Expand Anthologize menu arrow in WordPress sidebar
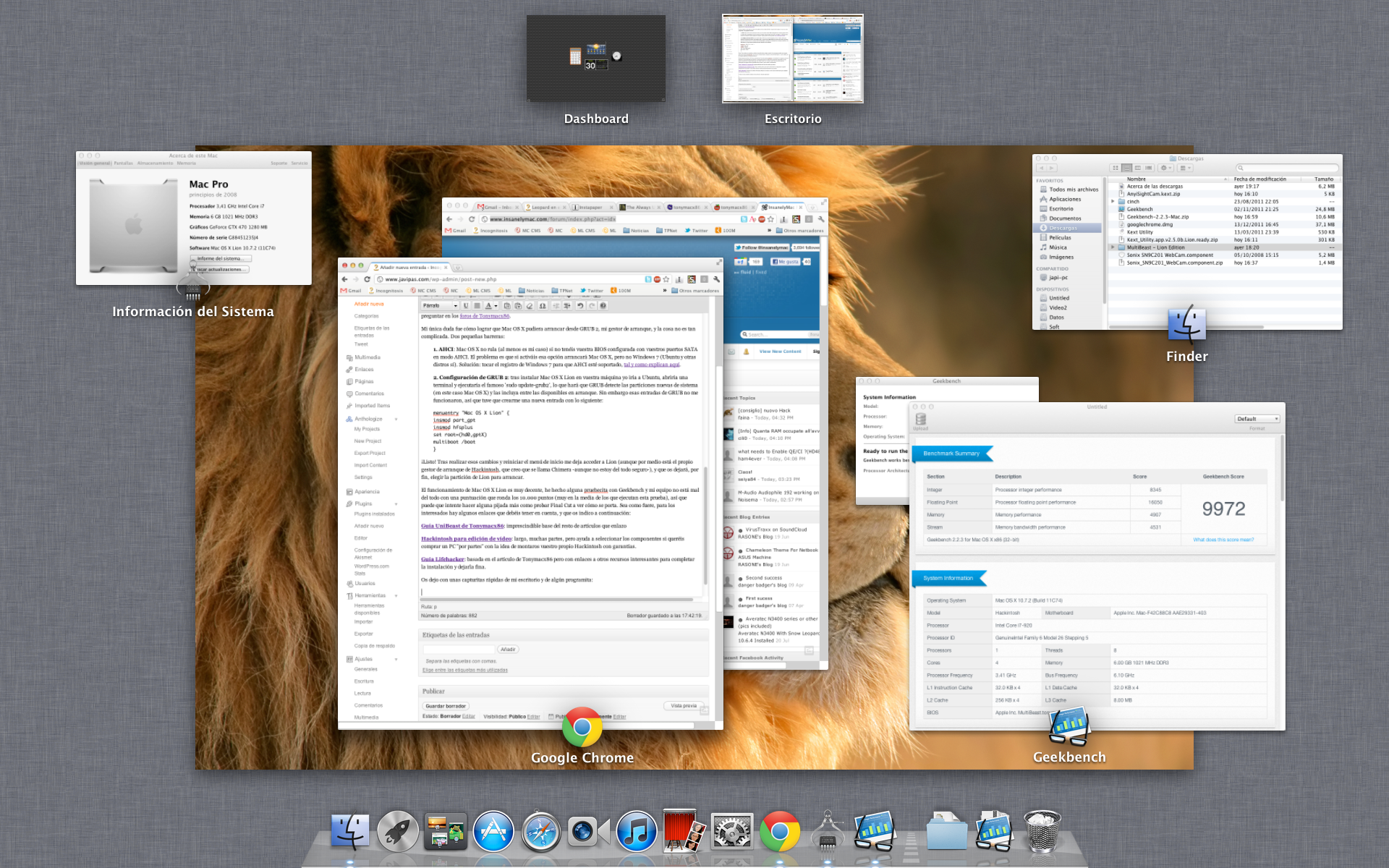Viewport: 1389px width, 868px height. pyautogui.click(x=396, y=419)
